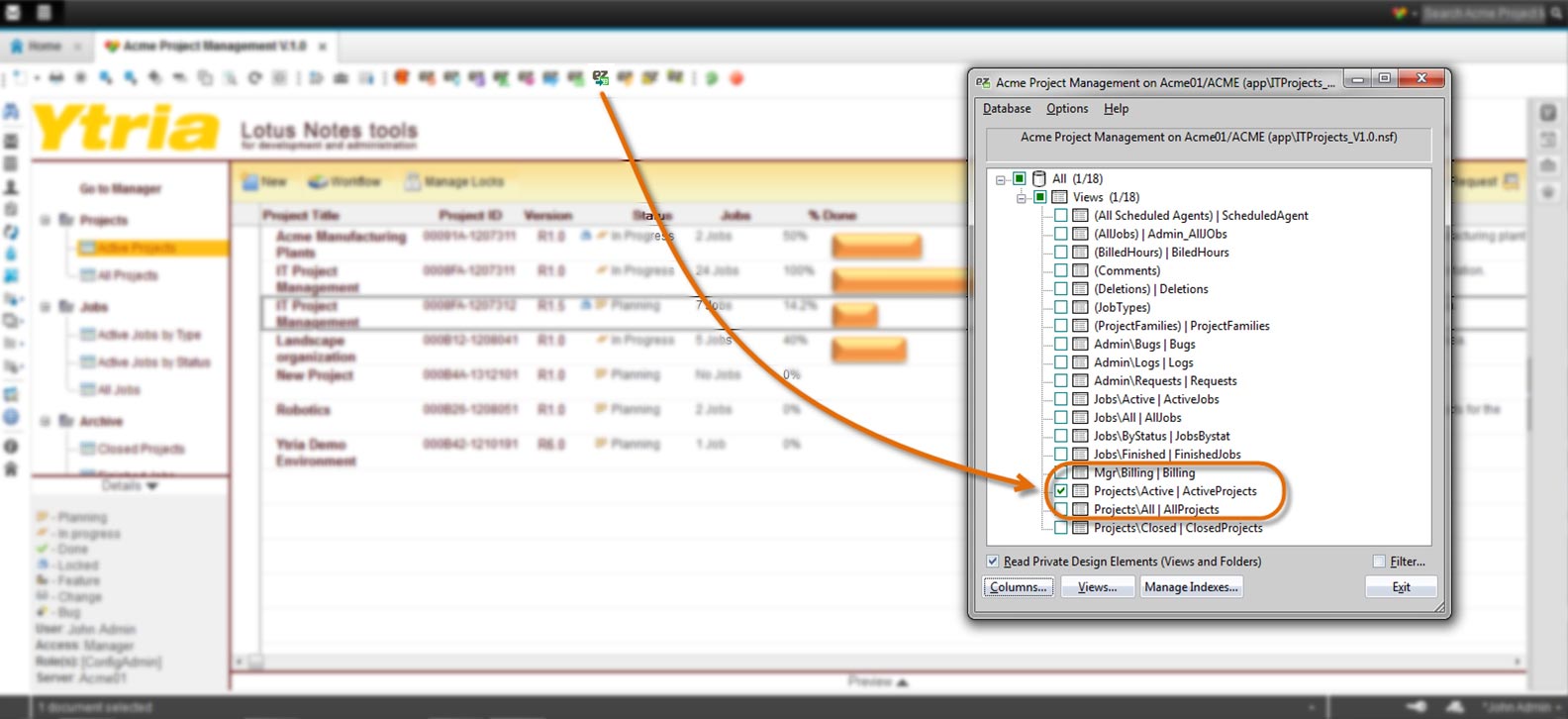Click the view icon of (ProjectFamilies) row
The width and height of the screenshot is (1568, 719).
coord(1080,326)
